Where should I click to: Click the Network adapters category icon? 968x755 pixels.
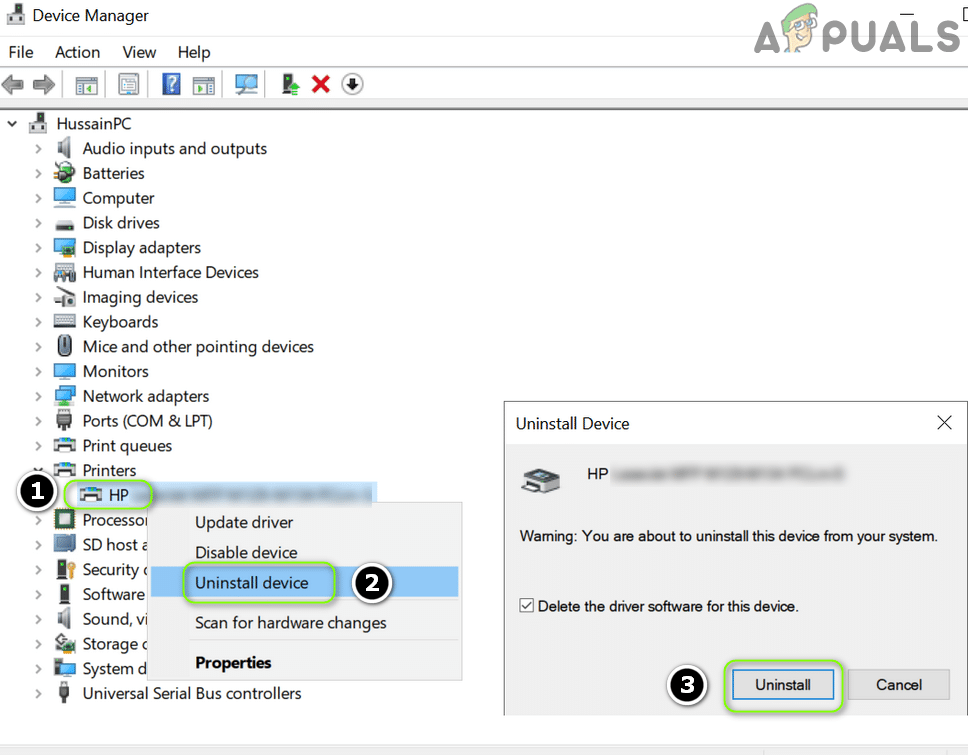(64, 396)
